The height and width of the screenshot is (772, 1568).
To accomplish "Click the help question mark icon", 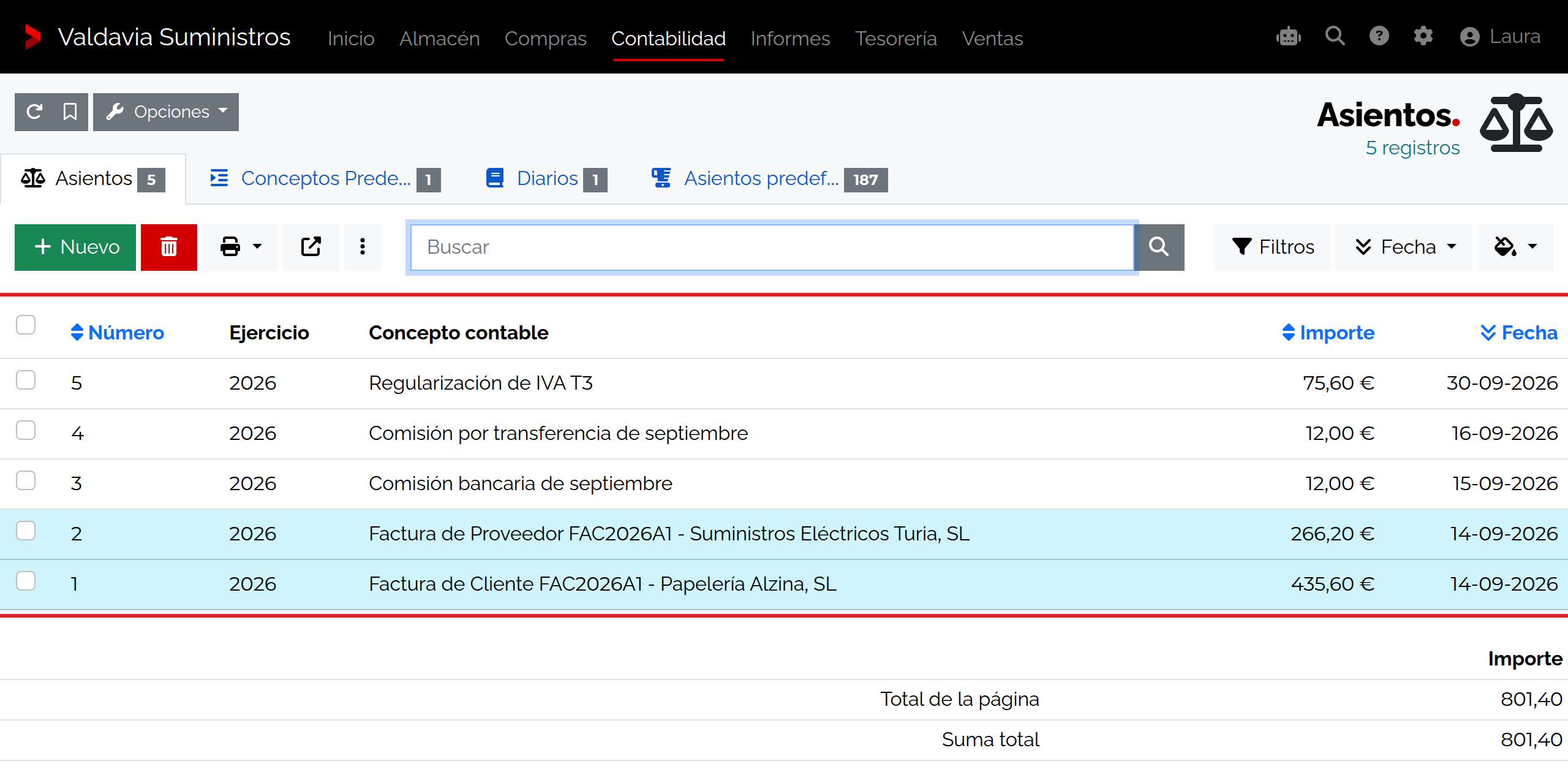I will coord(1379,37).
